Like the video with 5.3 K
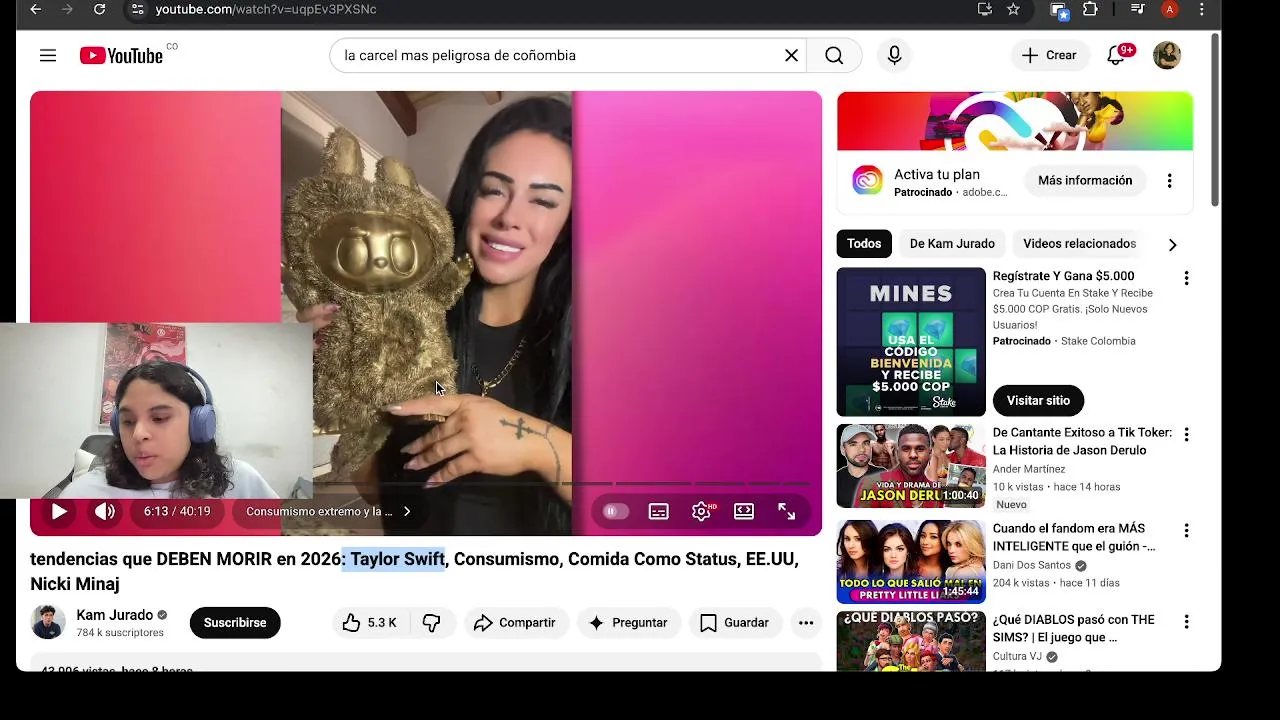Image resolution: width=1280 pixels, height=720 pixels. point(369,623)
